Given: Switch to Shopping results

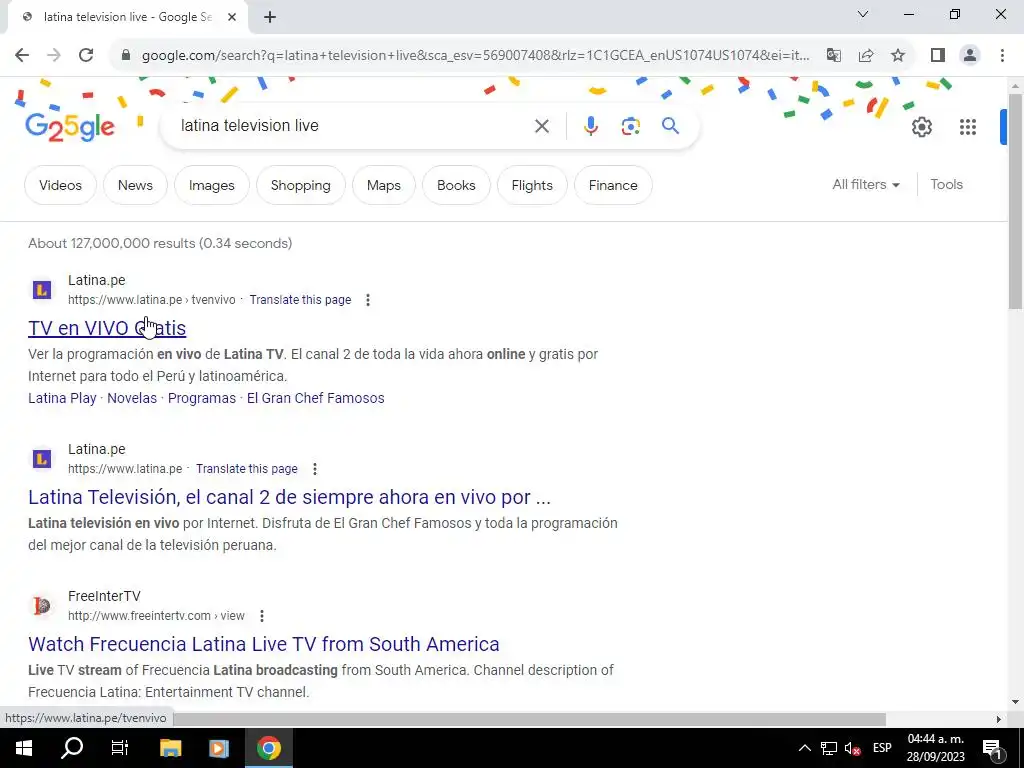Looking at the screenshot, I should pyautogui.click(x=300, y=185).
